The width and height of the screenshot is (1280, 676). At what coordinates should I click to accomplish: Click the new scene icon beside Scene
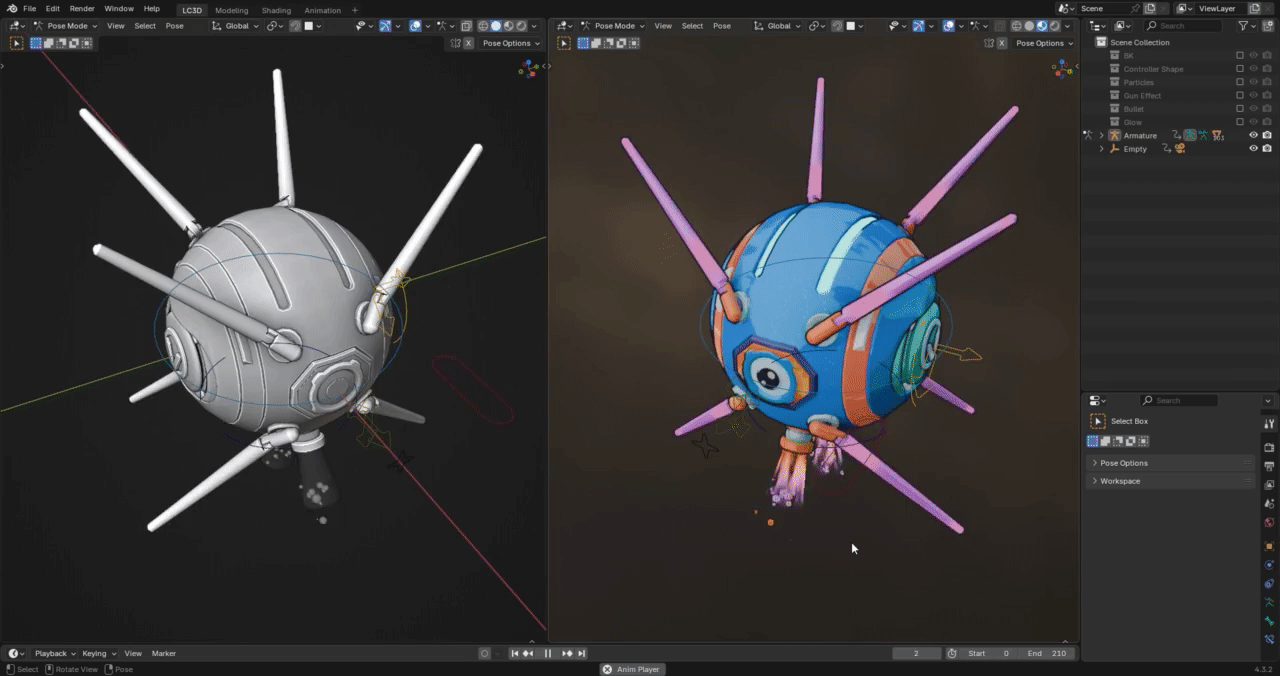(x=1150, y=9)
